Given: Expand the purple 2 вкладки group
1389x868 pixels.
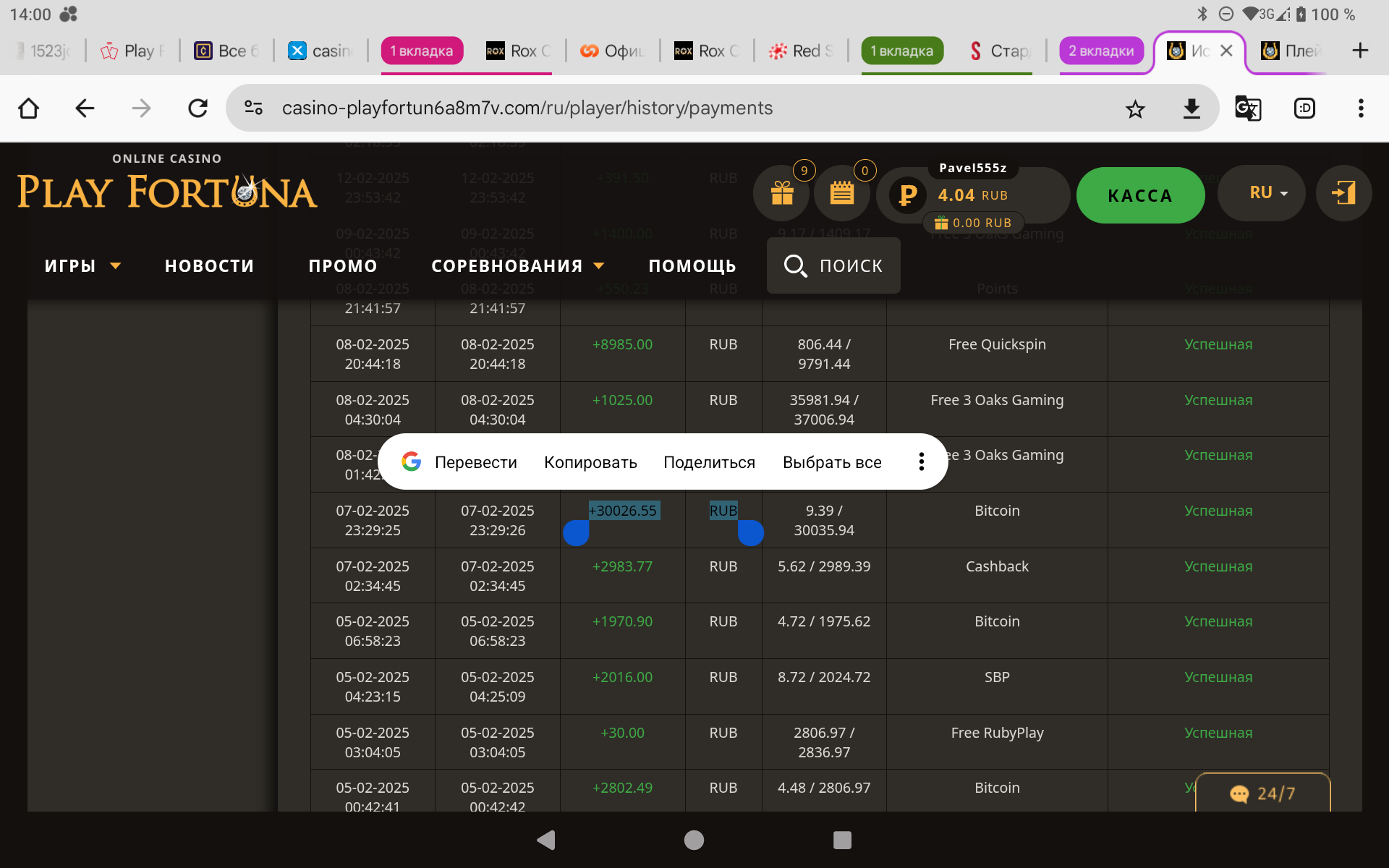Looking at the screenshot, I should point(1101,51).
